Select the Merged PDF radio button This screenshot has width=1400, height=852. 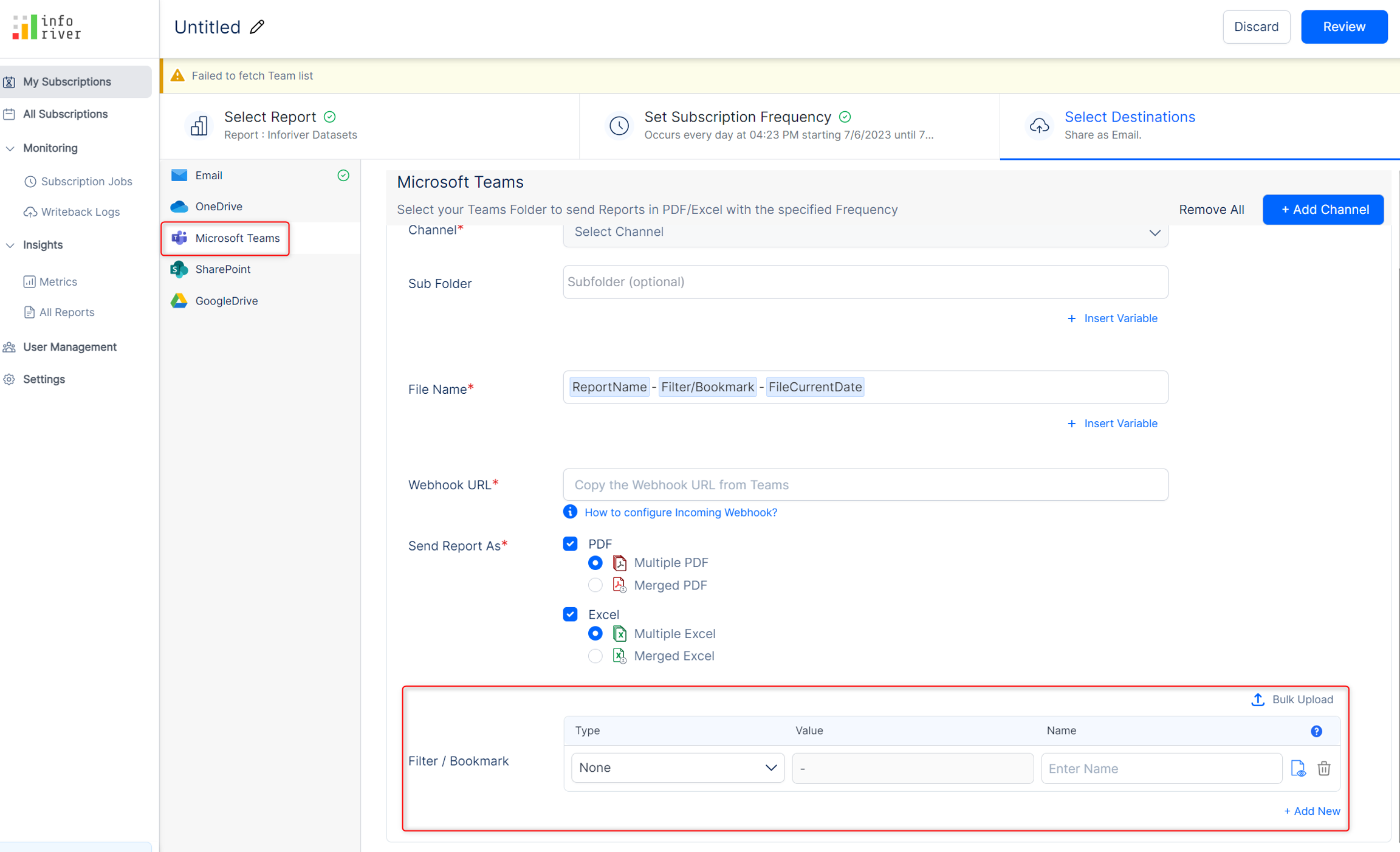click(595, 585)
